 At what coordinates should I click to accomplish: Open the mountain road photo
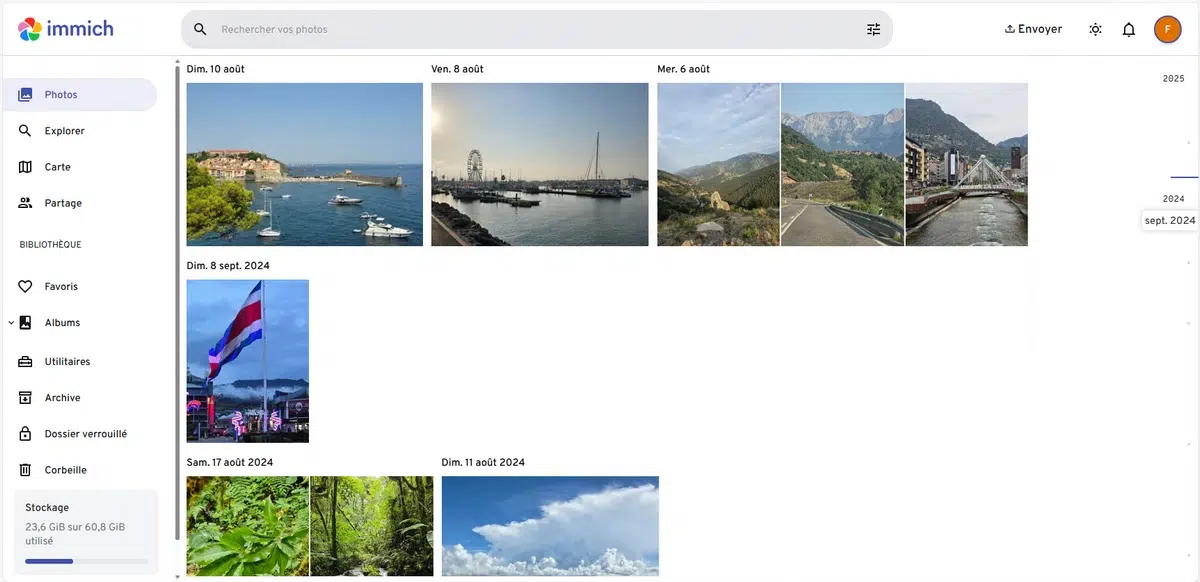coord(842,164)
